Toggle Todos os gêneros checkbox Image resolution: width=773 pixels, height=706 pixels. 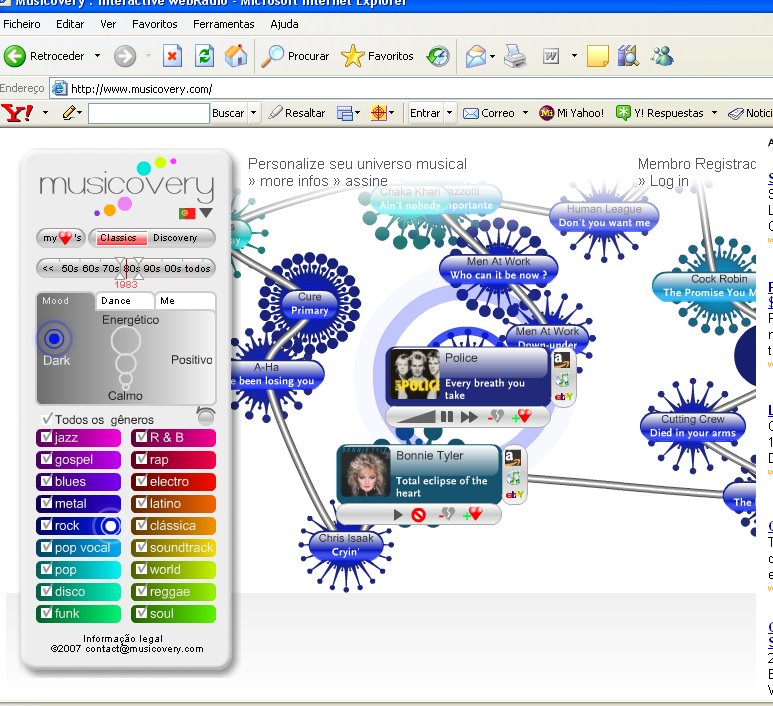click(x=47, y=419)
